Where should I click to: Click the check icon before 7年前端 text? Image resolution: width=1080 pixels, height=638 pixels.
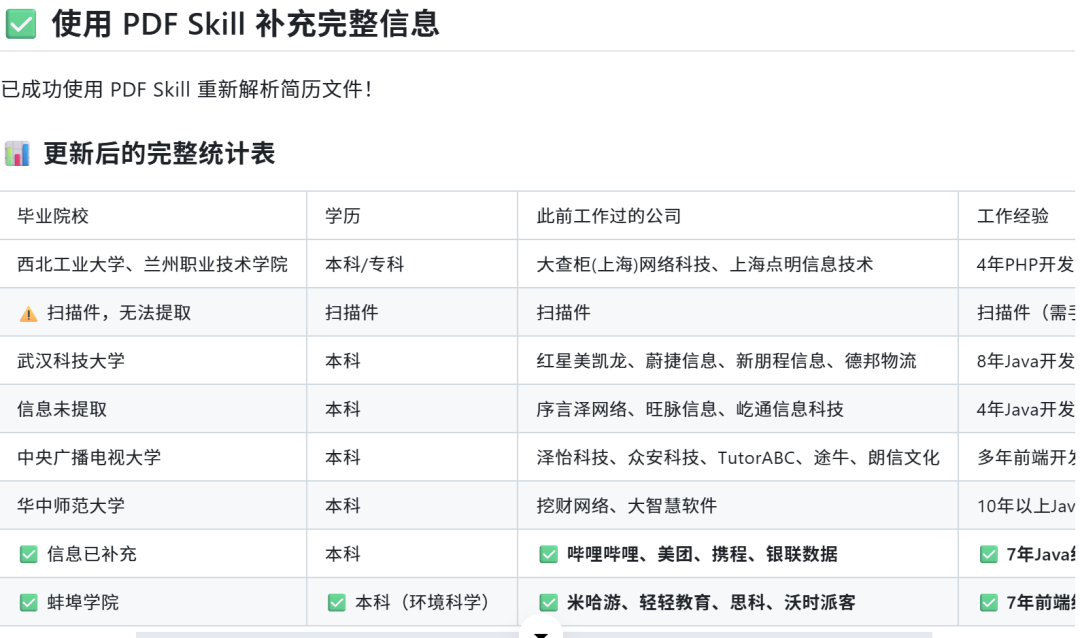click(988, 603)
